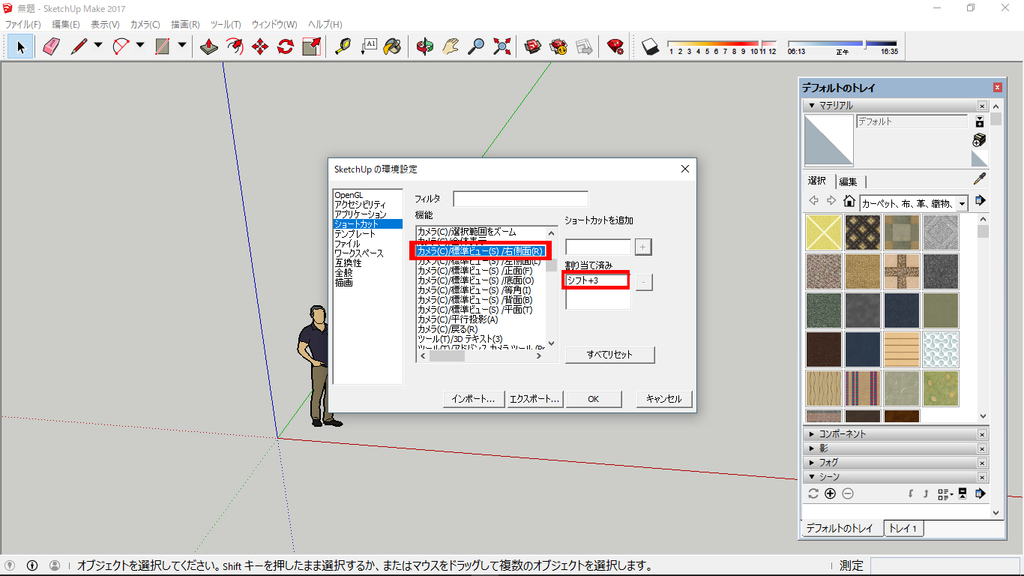Screen dimensions: 1024x576
Task: Choose the pink Eraser tool
Action: tap(51, 47)
